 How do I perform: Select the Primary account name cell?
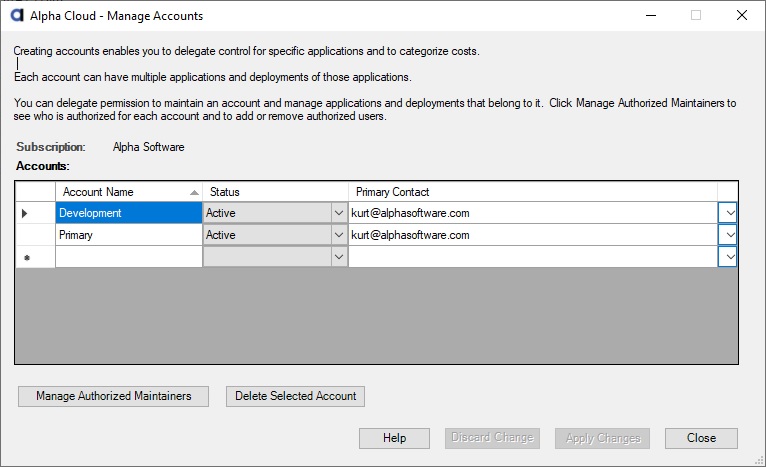point(129,235)
